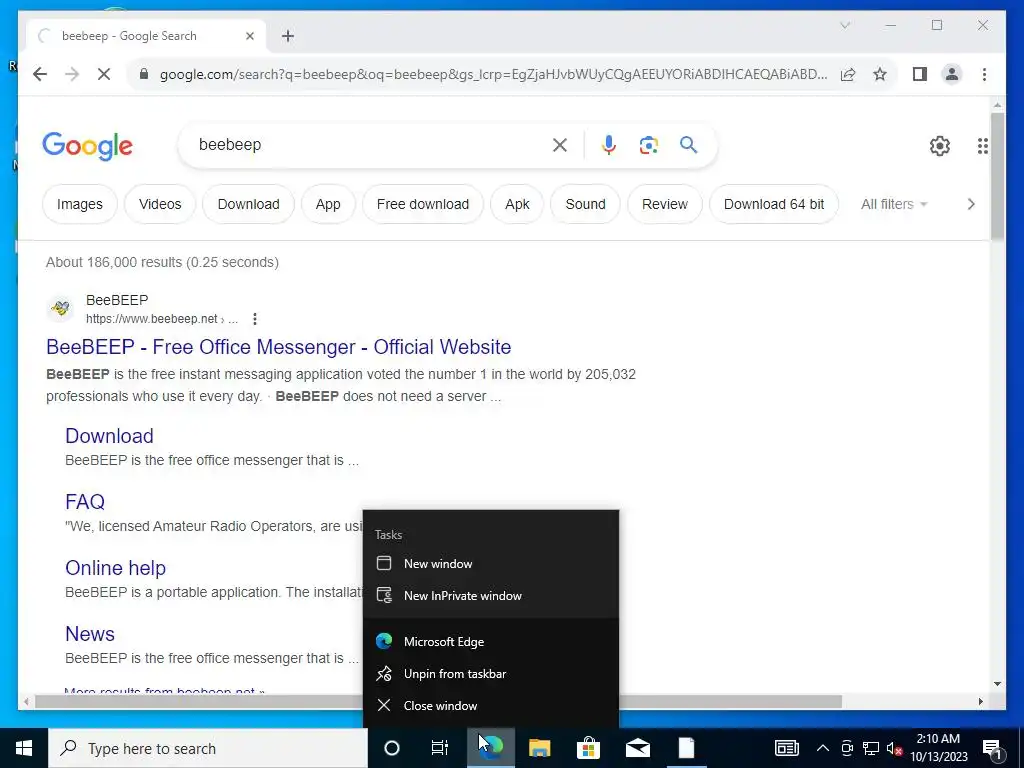
Task: Open the BeeBEEP result options menu
Action: pos(255,319)
